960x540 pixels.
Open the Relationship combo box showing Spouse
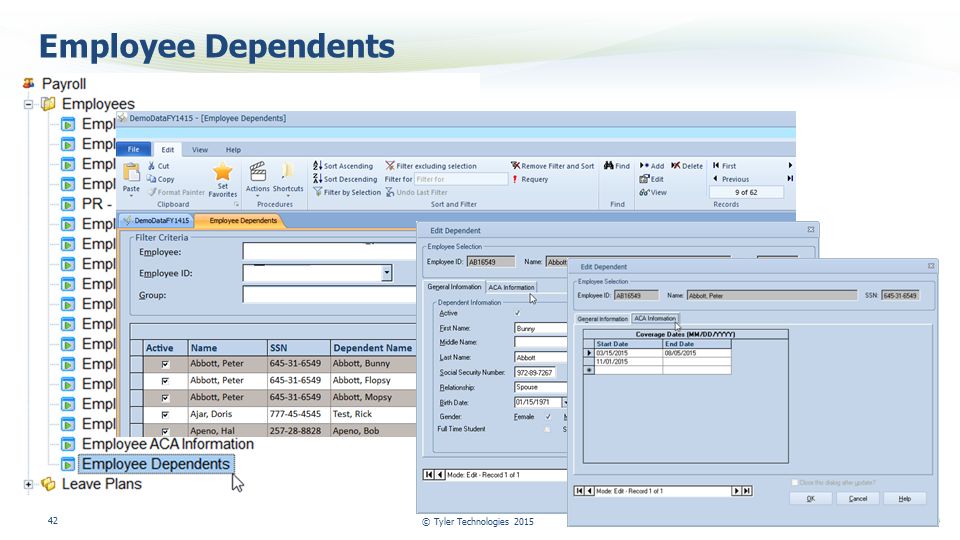(x=541, y=387)
